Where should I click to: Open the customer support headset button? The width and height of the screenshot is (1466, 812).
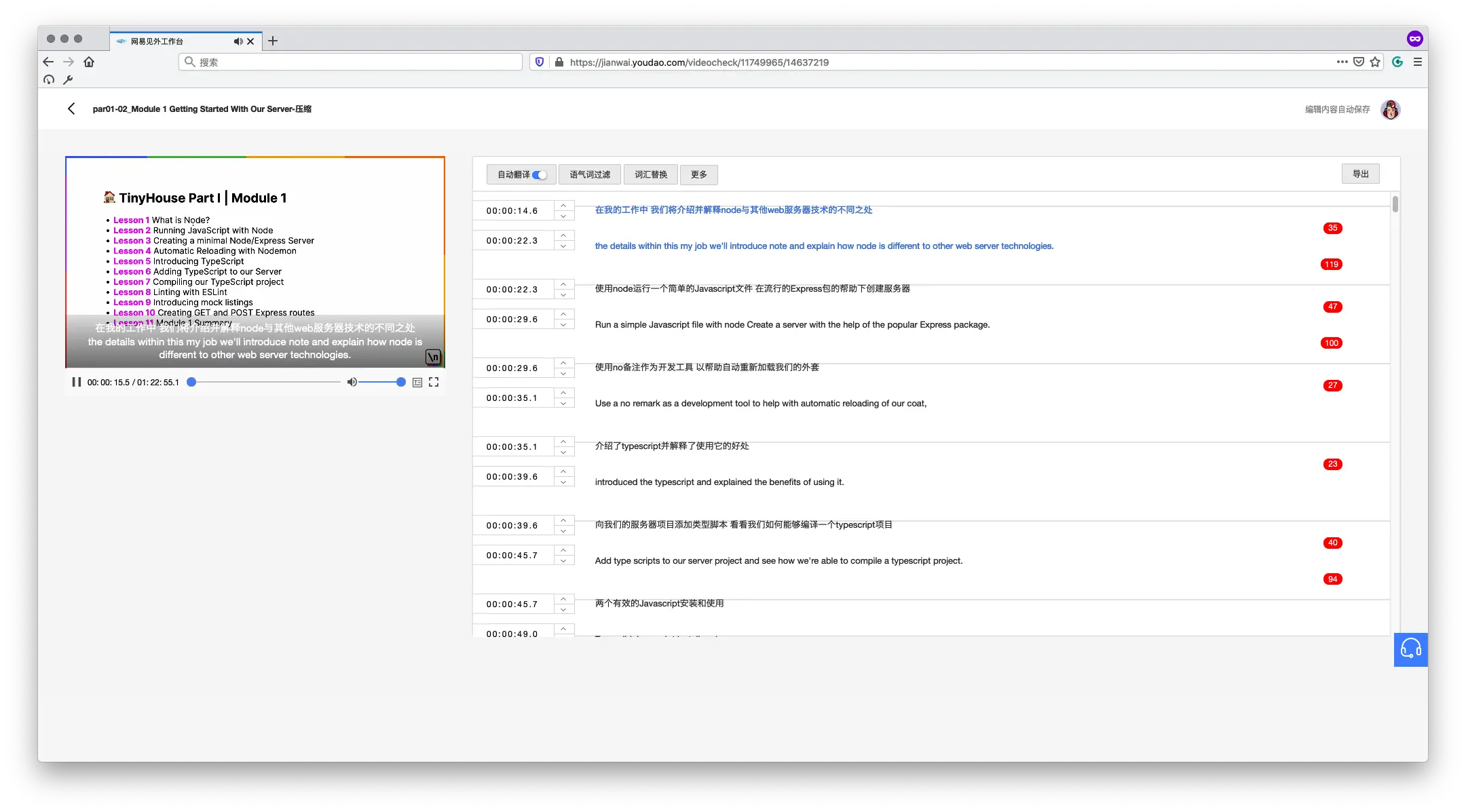(x=1410, y=649)
